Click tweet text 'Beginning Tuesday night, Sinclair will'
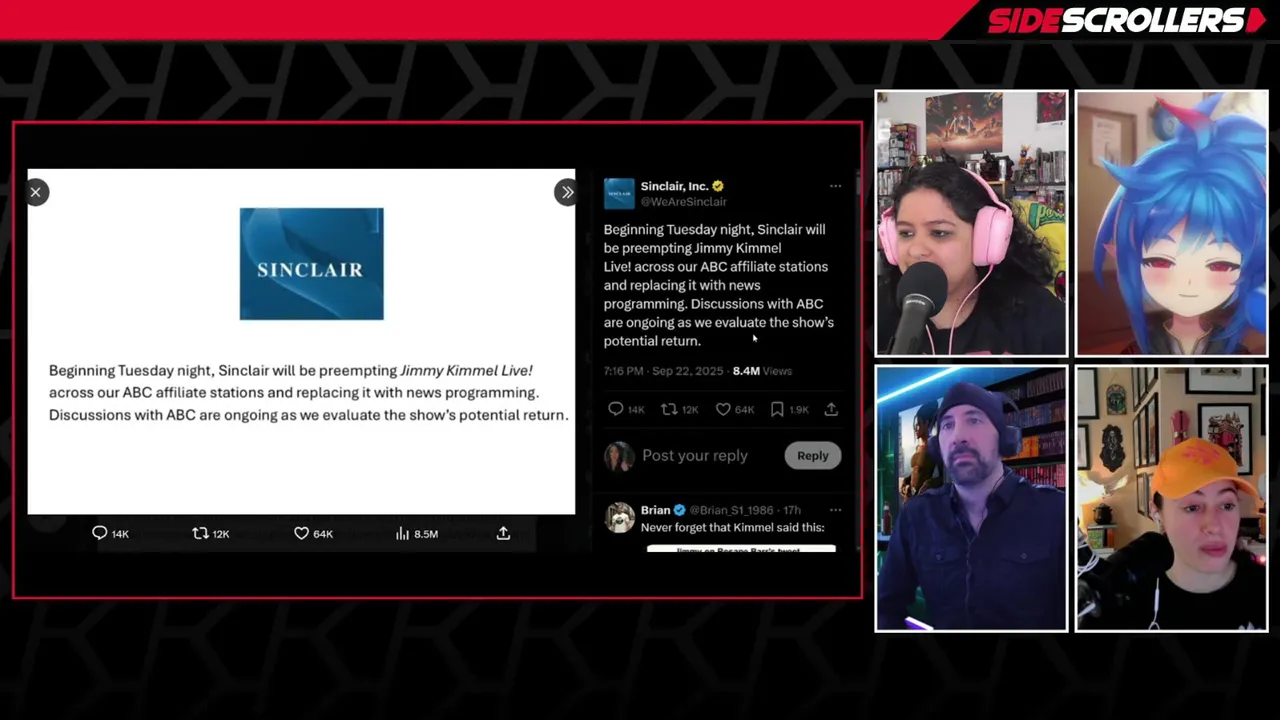Viewport: 1280px width, 720px height. [714, 229]
